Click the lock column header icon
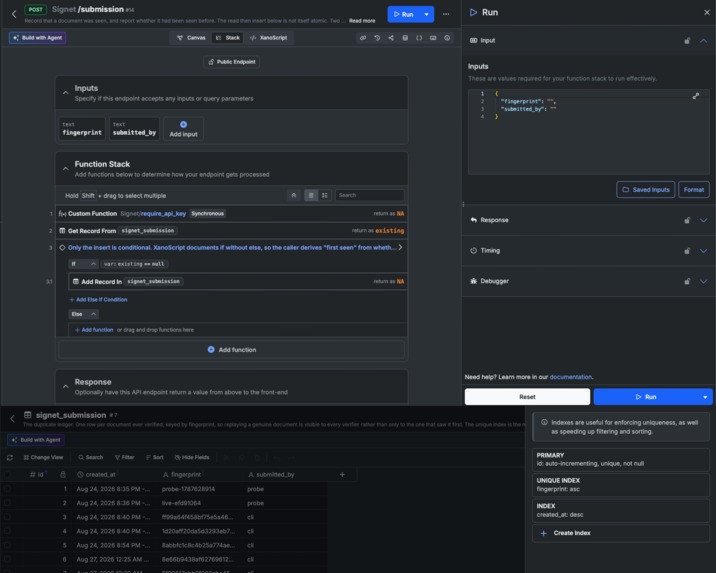 coord(63,475)
